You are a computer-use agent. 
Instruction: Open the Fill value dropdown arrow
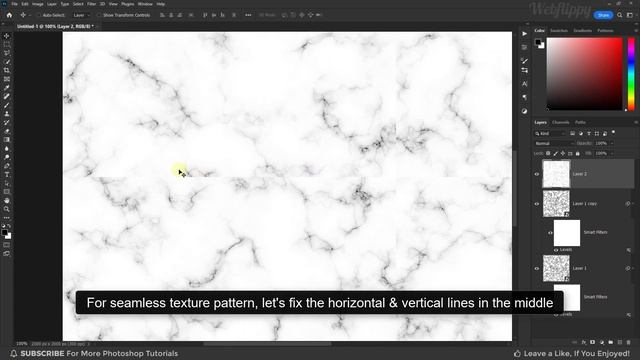[x=612, y=153]
